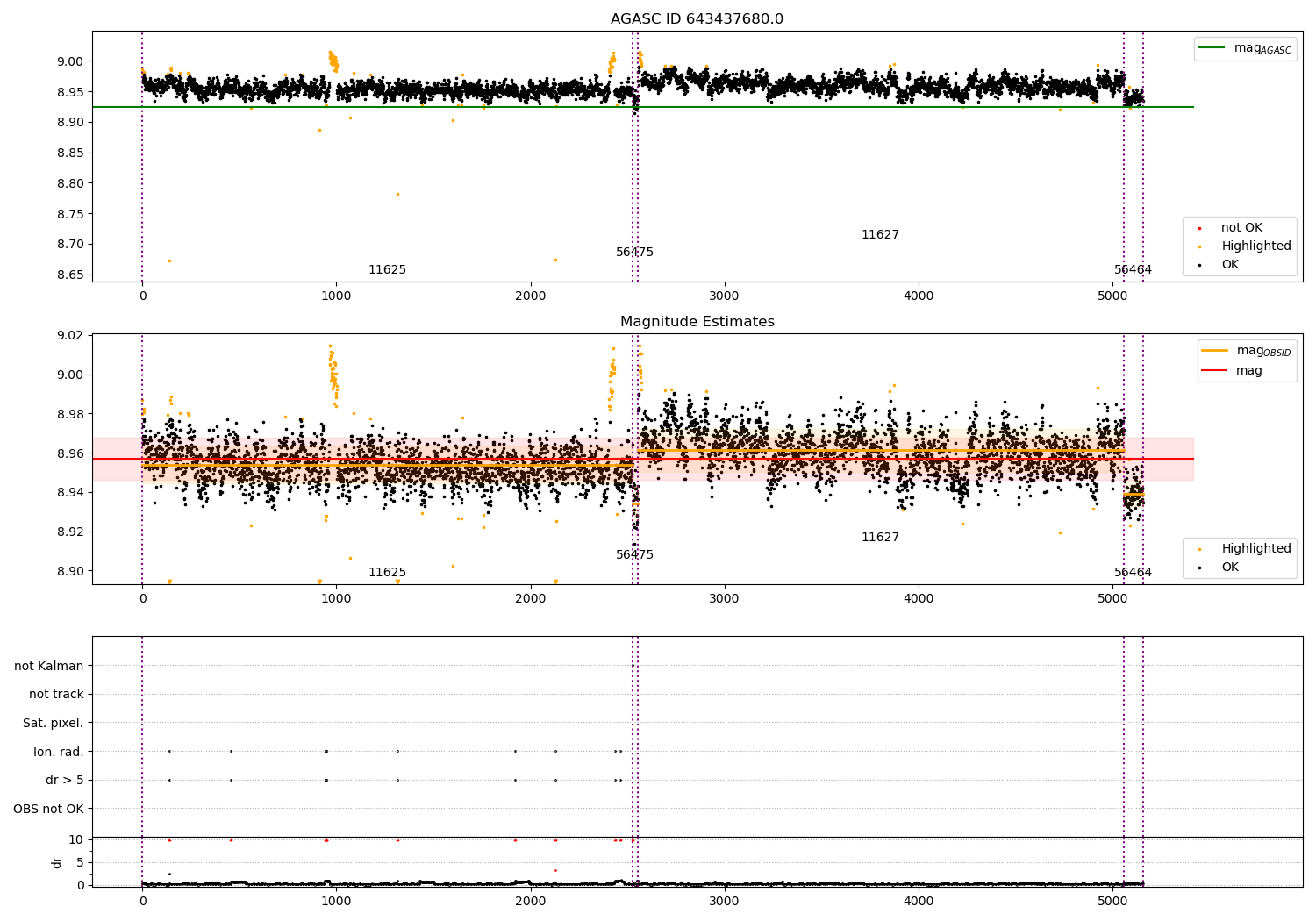The width and height of the screenshot is (1316, 921).
Task: Click x-axis tick 5000 under the top plot
Action: 1112,296
